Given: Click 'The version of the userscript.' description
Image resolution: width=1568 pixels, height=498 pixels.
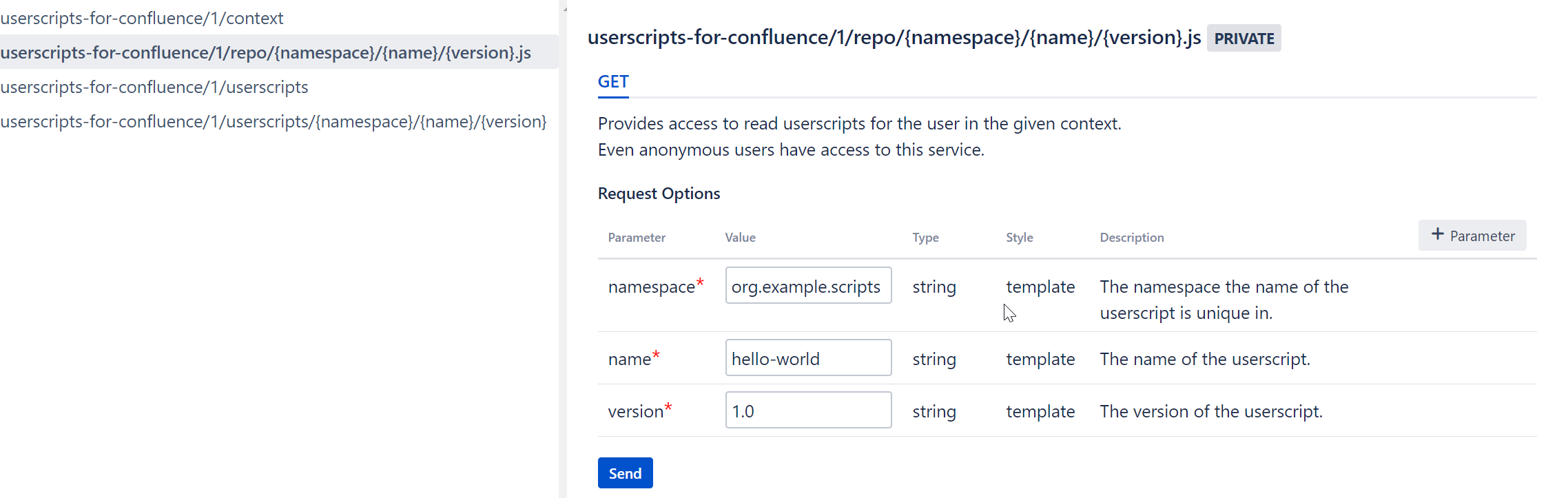Looking at the screenshot, I should [1211, 411].
